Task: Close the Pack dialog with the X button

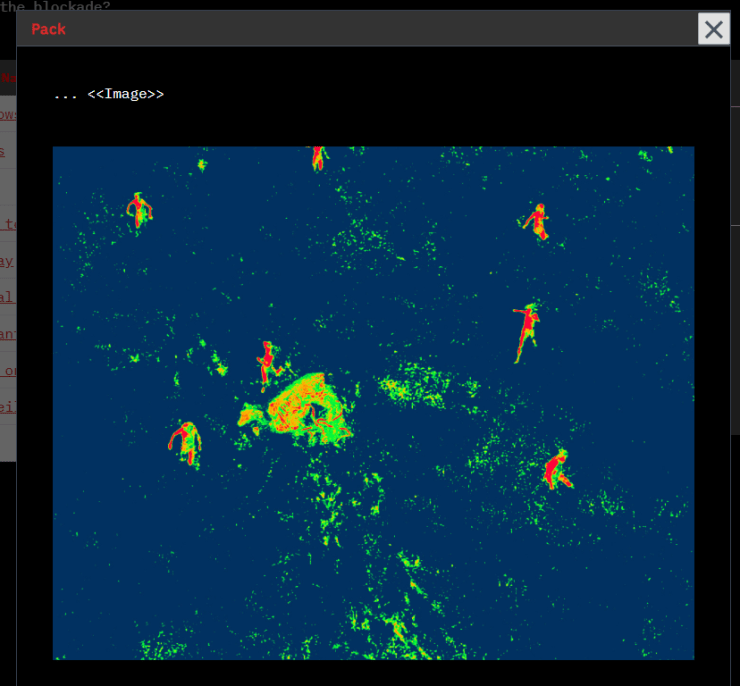Action: [713, 29]
